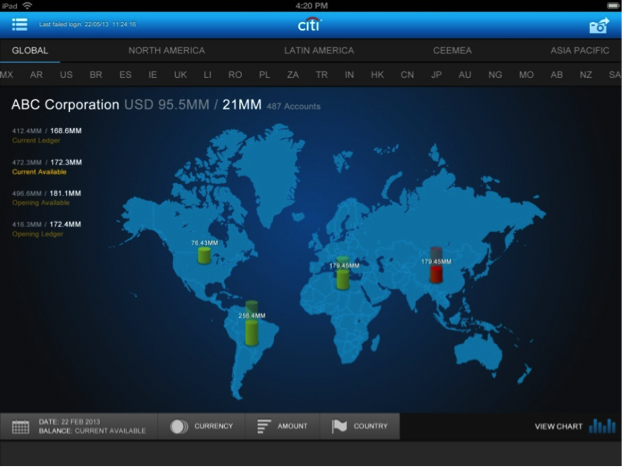
Task: Switch to the Latin America tab
Action: [318, 50]
